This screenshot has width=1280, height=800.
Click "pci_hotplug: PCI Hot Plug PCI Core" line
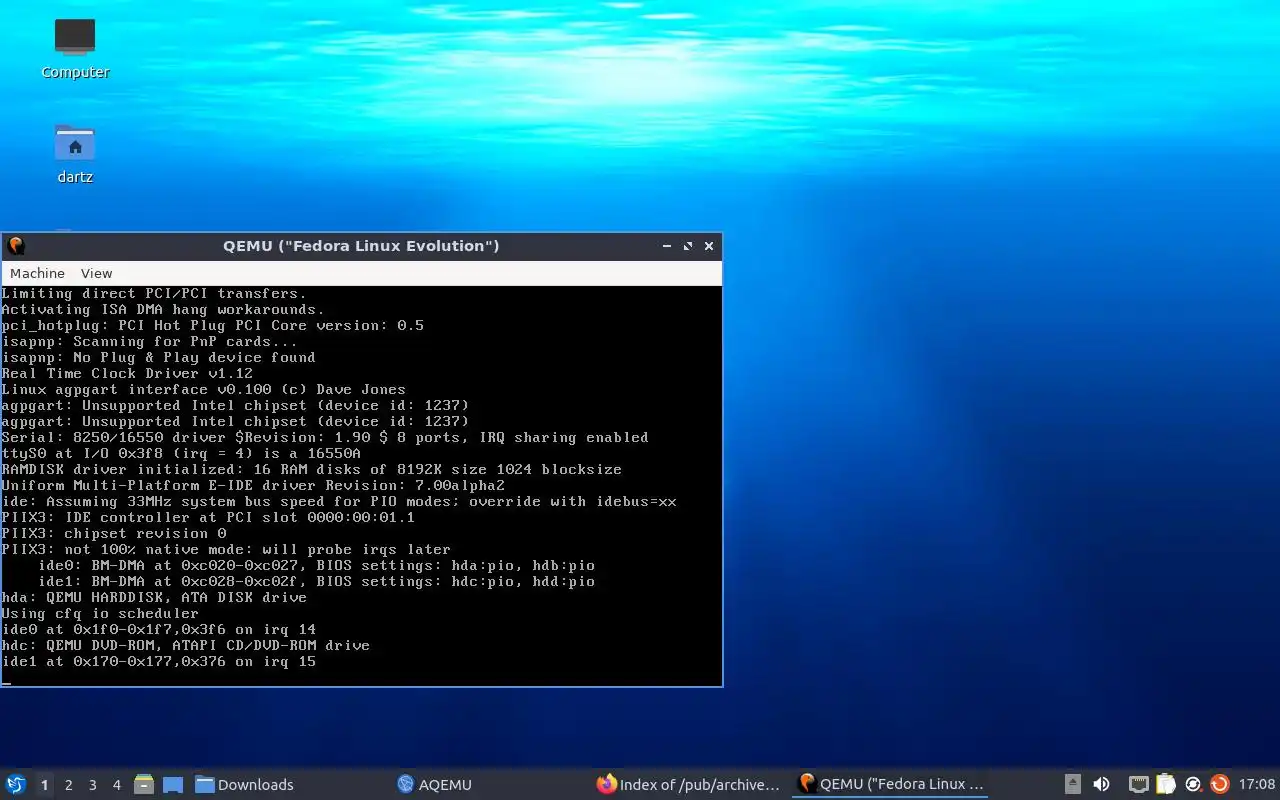213,326
